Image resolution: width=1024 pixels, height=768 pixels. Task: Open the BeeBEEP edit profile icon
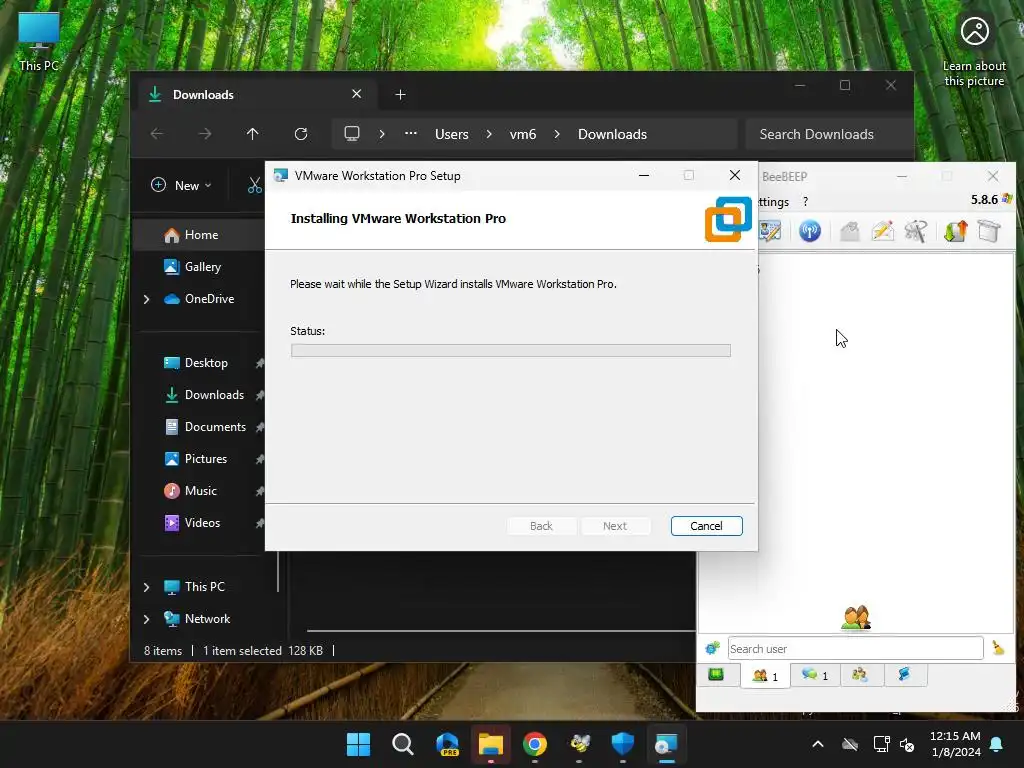click(769, 231)
